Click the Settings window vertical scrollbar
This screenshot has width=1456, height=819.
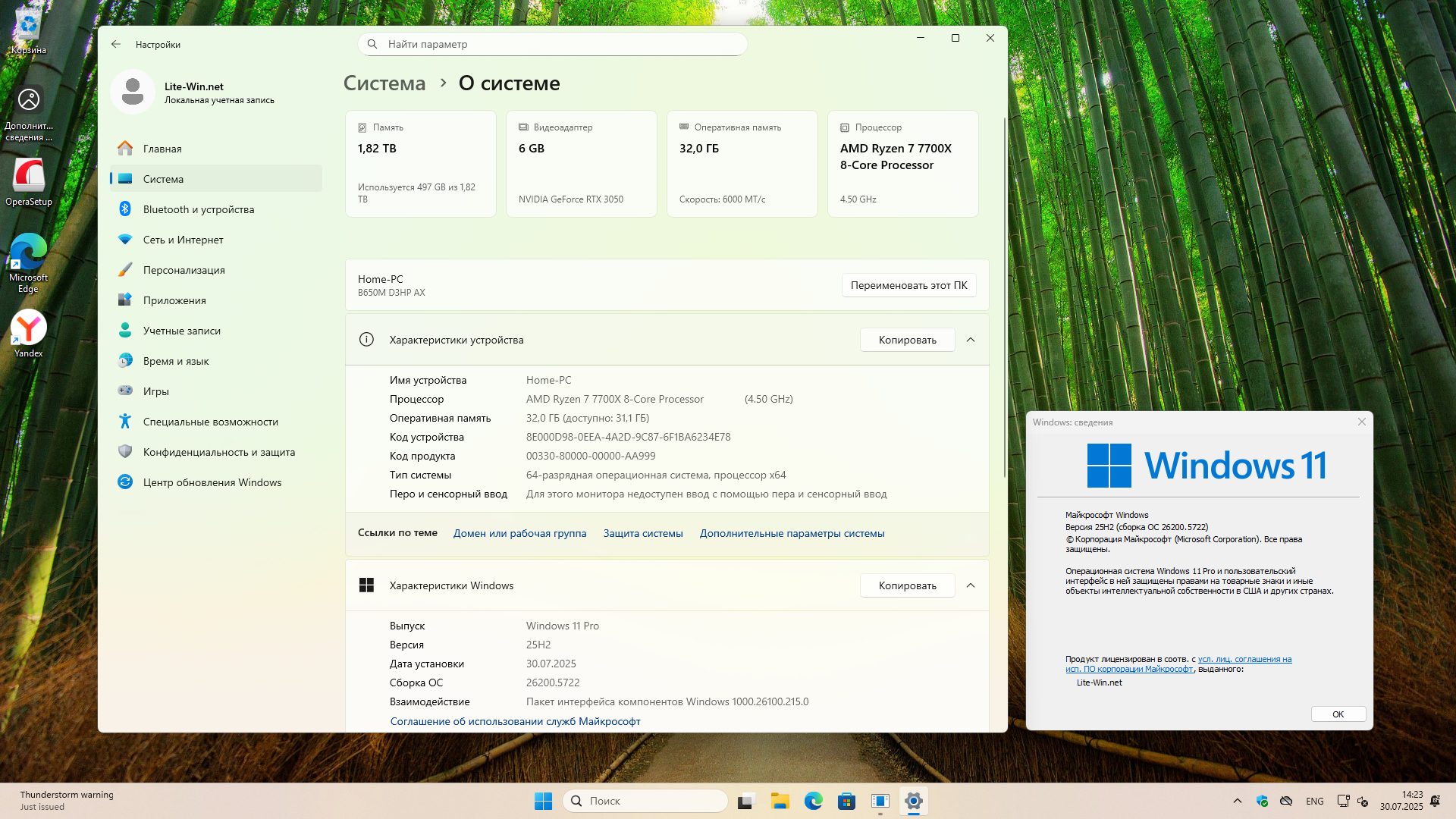pyautogui.click(x=1004, y=296)
